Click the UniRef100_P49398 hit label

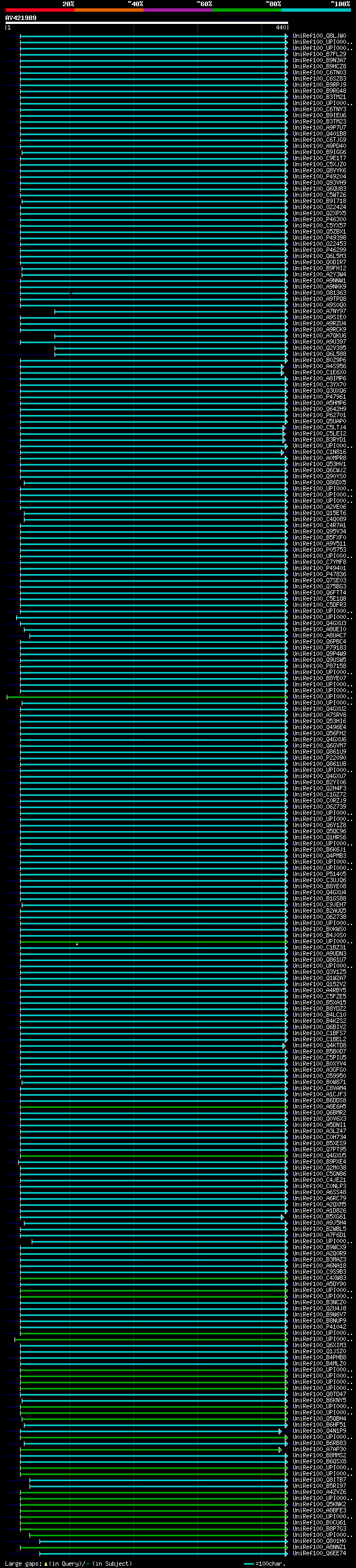(x=319, y=238)
